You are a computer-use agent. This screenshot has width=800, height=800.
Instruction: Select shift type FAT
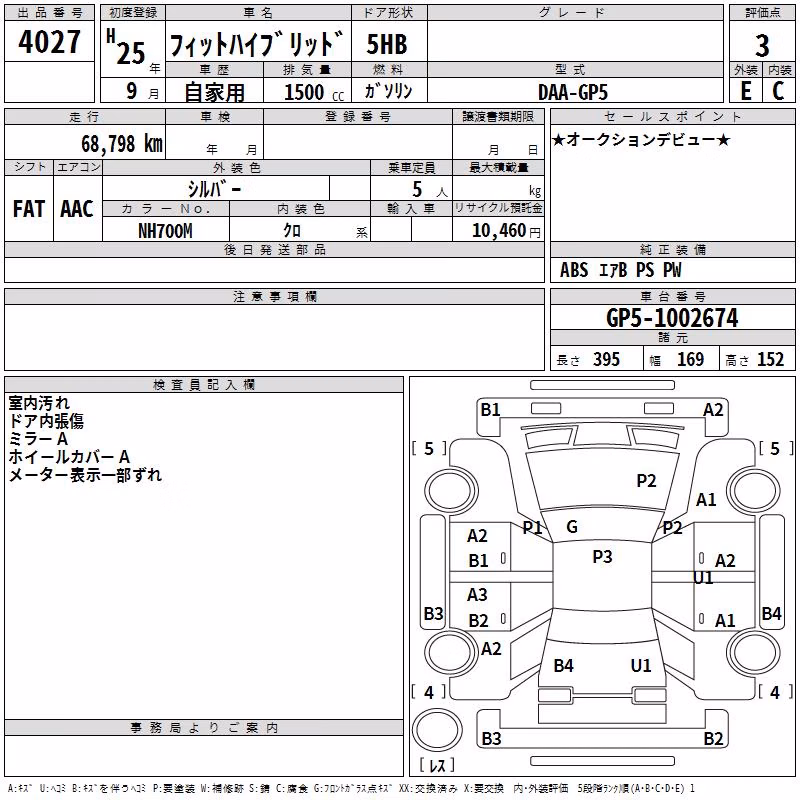pyautogui.click(x=29, y=209)
